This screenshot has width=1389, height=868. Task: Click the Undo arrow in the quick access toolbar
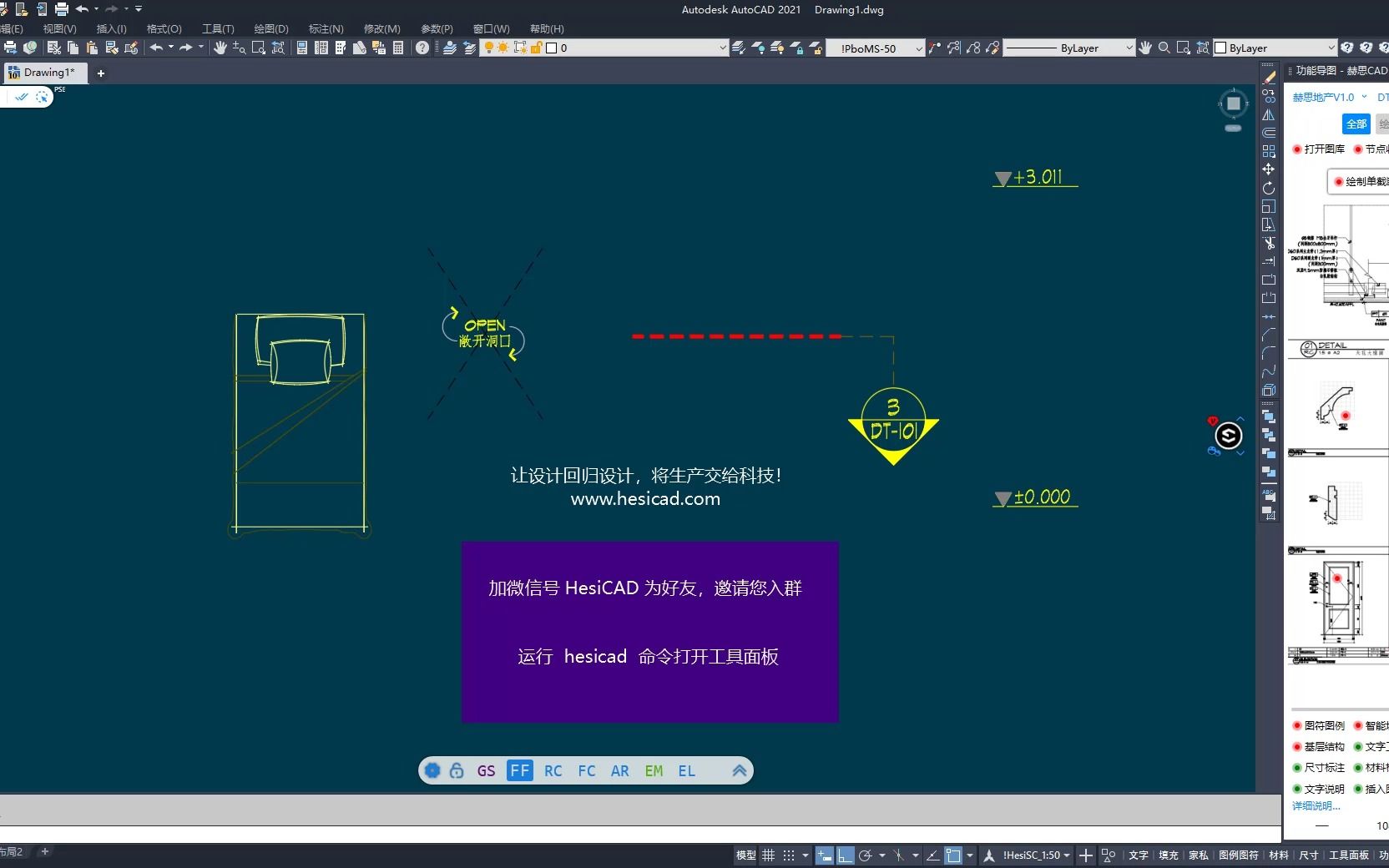[x=82, y=9]
